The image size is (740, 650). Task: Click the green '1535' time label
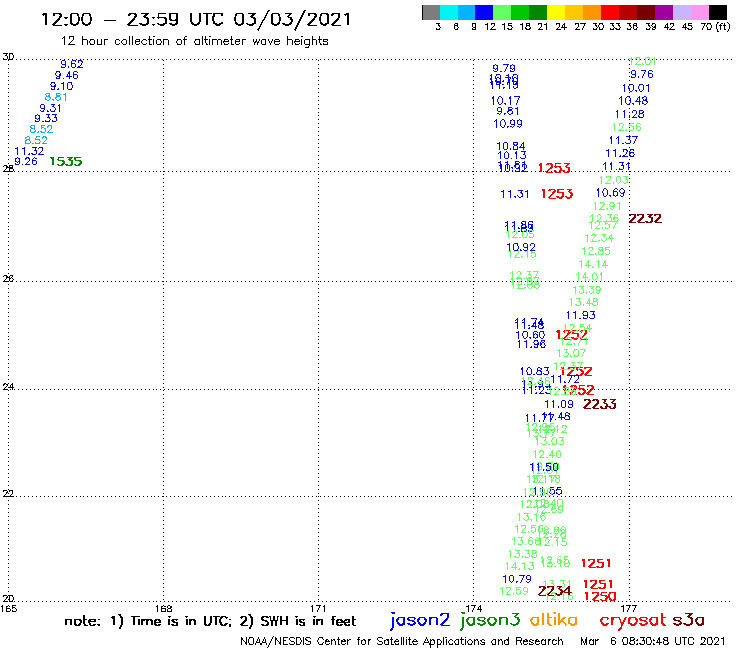click(x=66, y=161)
